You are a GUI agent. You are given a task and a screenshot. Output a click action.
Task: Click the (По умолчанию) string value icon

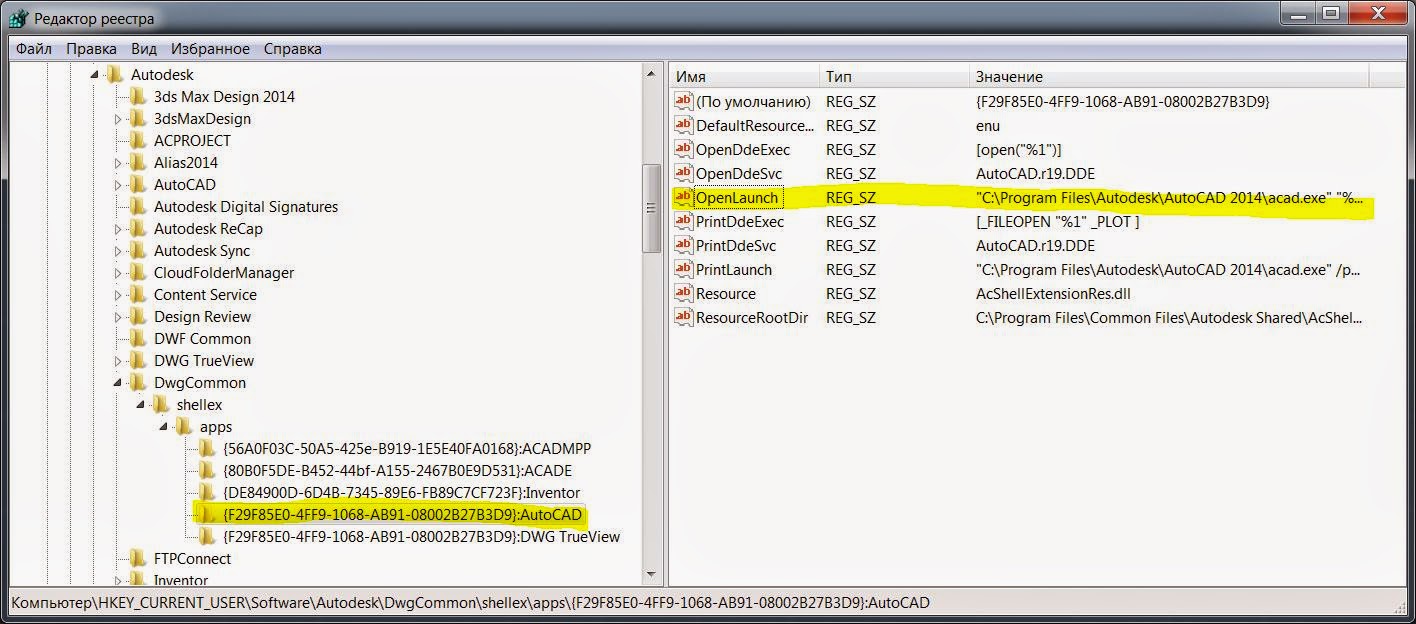(684, 101)
